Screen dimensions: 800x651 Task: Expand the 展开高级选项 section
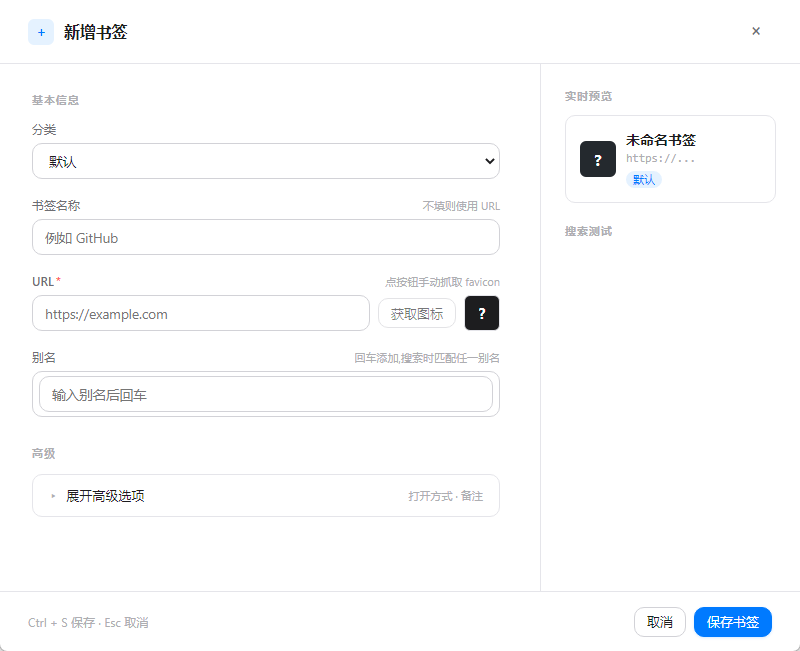pyautogui.click(x=265, y=495)
